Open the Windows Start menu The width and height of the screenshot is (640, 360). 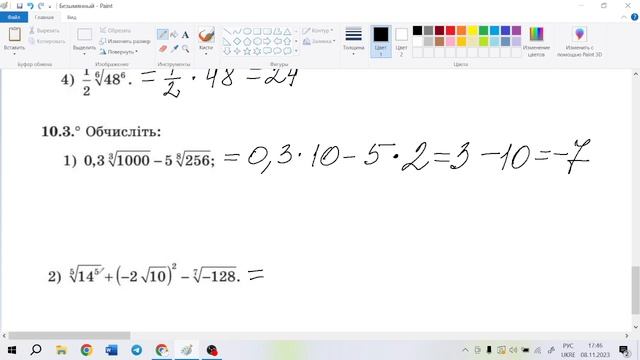pyautogui.click(x=11, y=350)
